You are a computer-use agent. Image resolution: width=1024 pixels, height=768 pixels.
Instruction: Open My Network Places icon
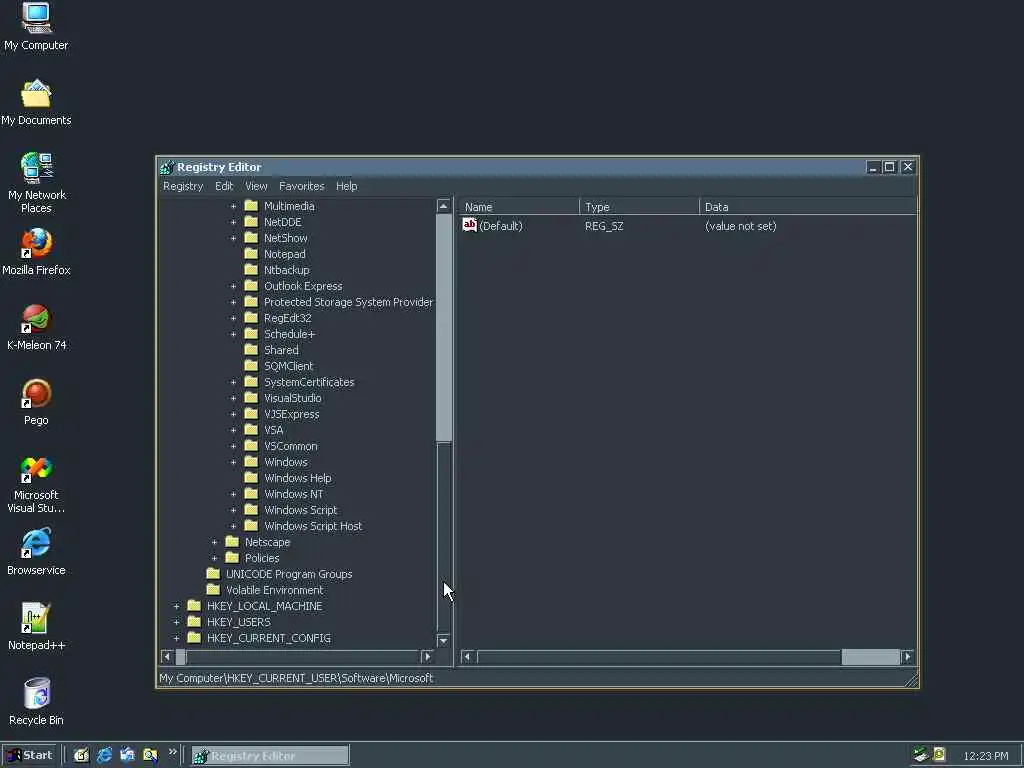pos(36,182)
